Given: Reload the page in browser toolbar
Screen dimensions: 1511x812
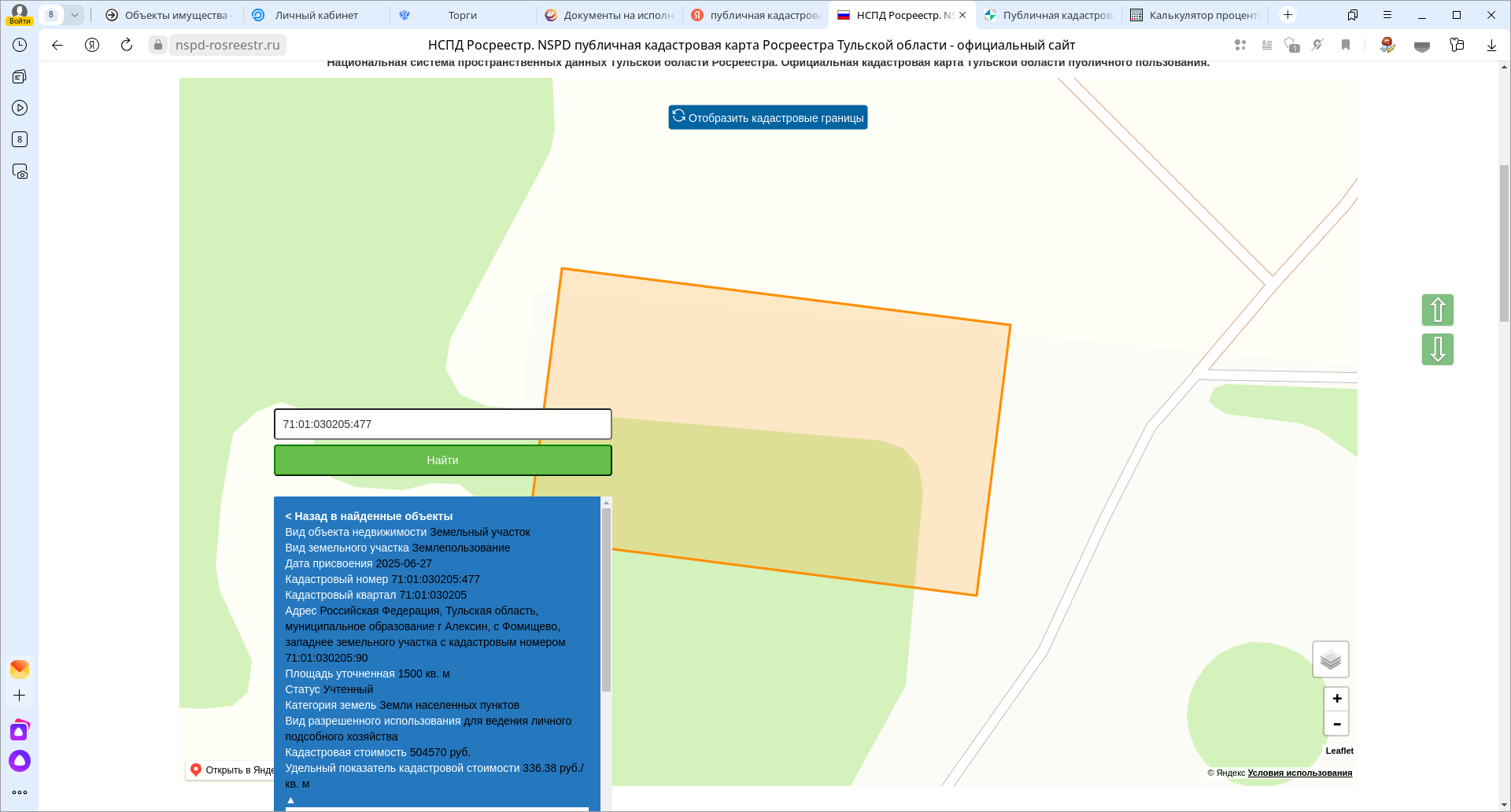Looking at the screenshot, I should (x=126, y=45).
